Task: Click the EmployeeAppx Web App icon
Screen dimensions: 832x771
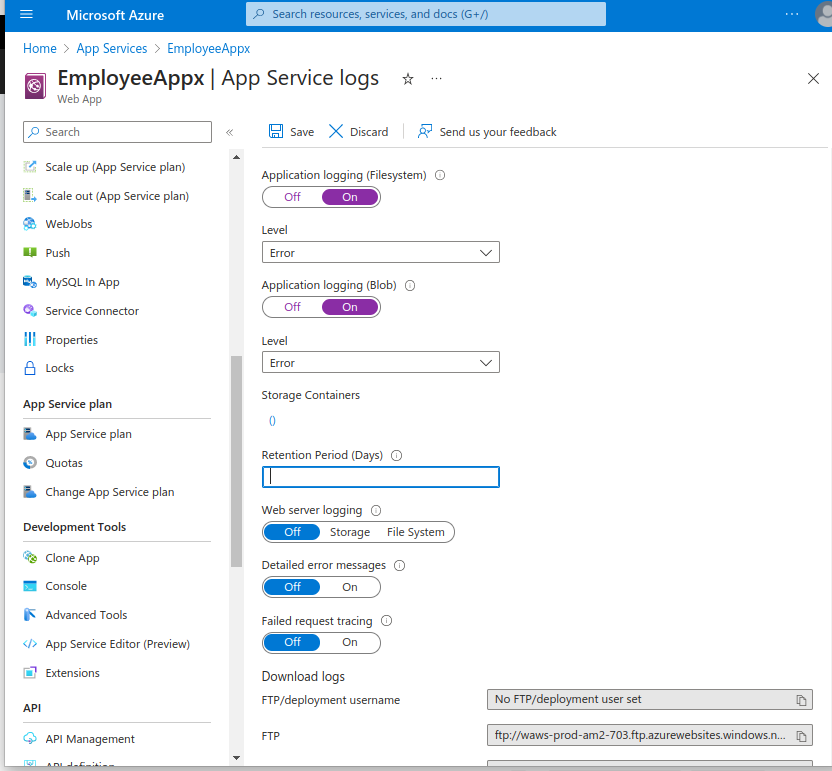Action: point(35,85)
